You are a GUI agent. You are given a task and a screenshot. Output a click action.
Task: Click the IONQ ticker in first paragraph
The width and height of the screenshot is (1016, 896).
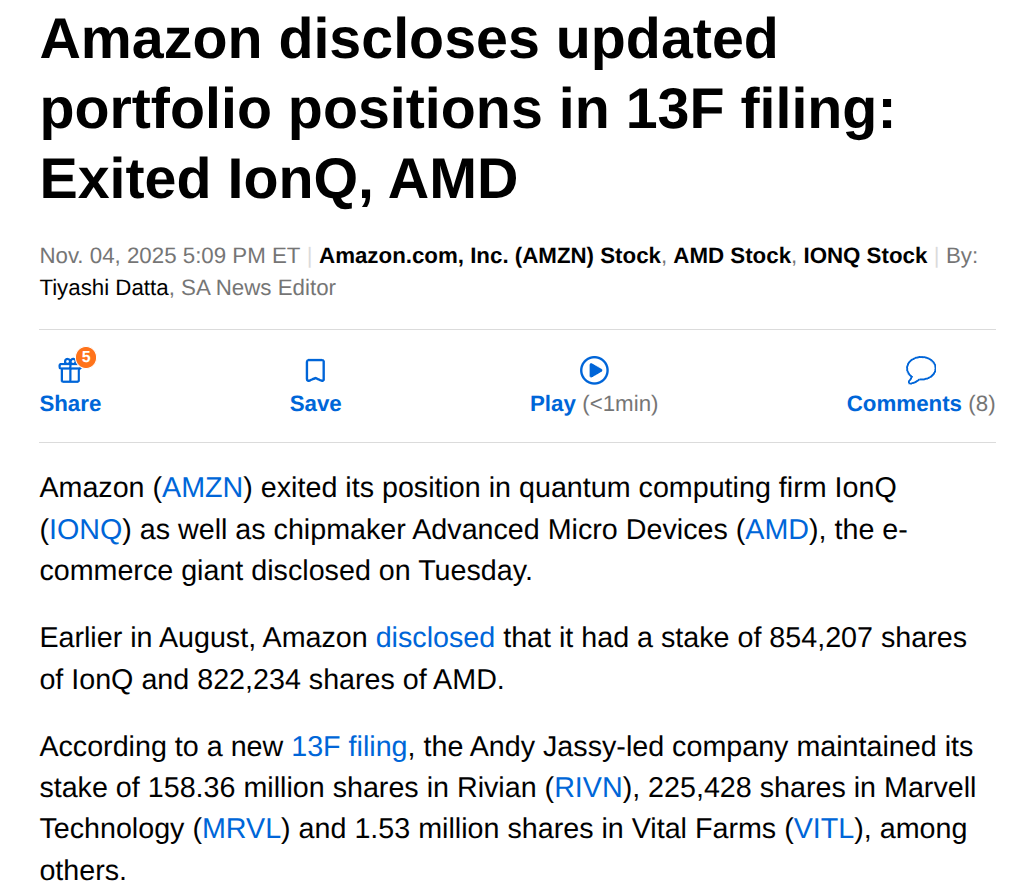(86, 529)
